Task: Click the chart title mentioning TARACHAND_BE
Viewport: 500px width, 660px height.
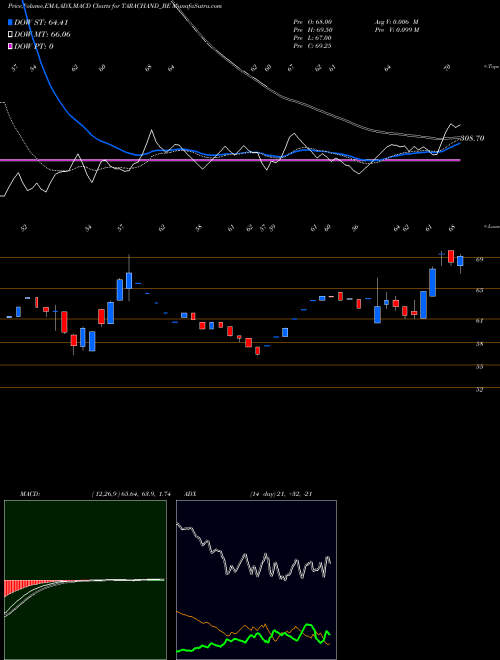Action: tap(115, 6)
